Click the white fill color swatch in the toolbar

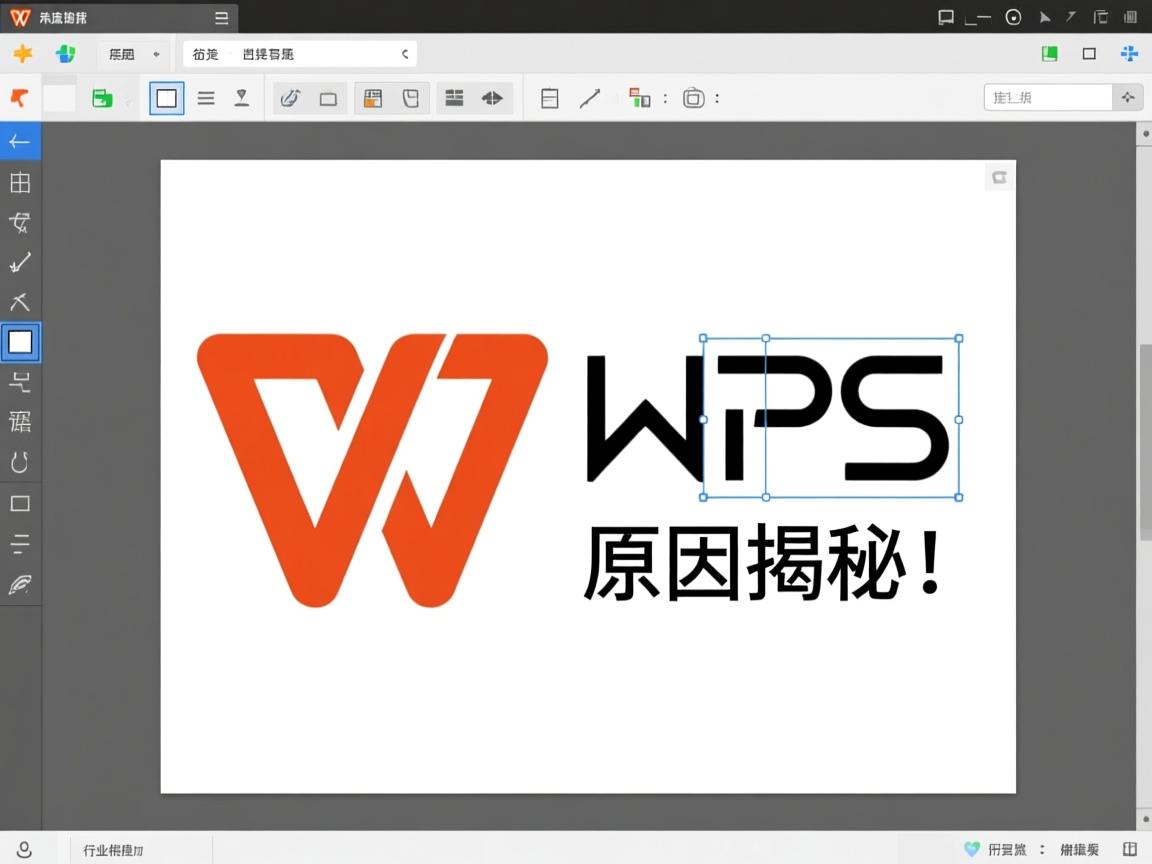pos(58,97)
